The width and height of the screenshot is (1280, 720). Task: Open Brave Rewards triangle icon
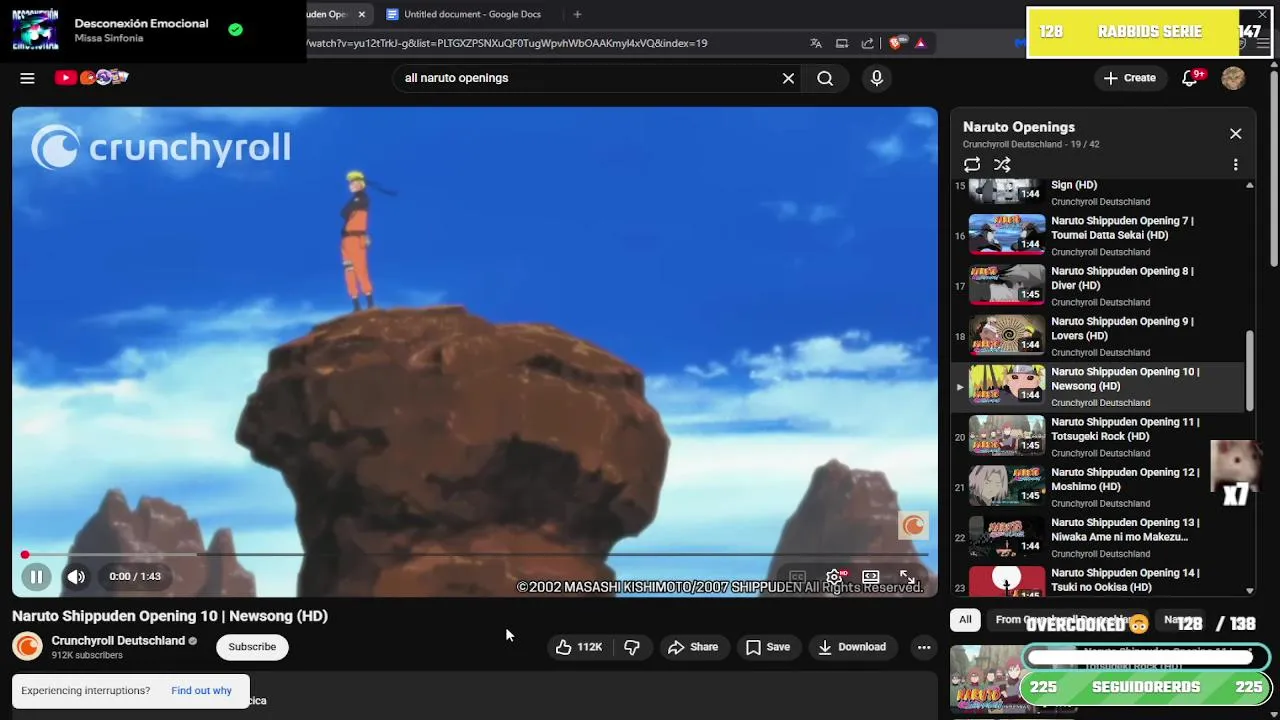[920, 43]
